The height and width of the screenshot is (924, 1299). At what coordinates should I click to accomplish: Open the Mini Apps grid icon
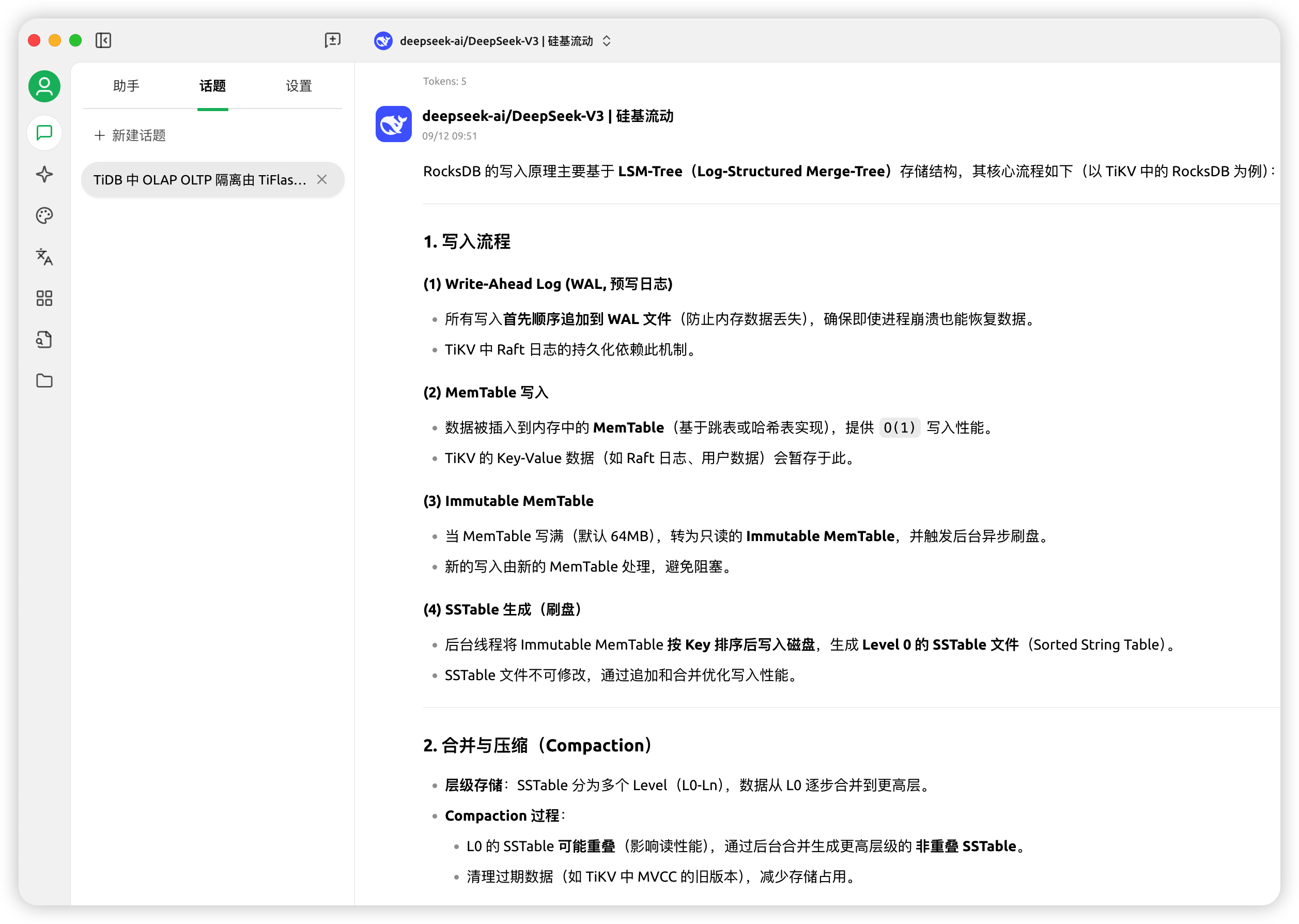44,298
